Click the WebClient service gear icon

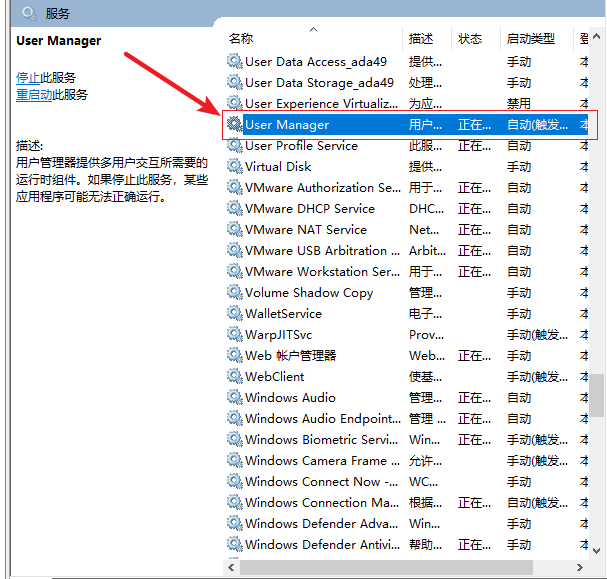click(235, 377)
